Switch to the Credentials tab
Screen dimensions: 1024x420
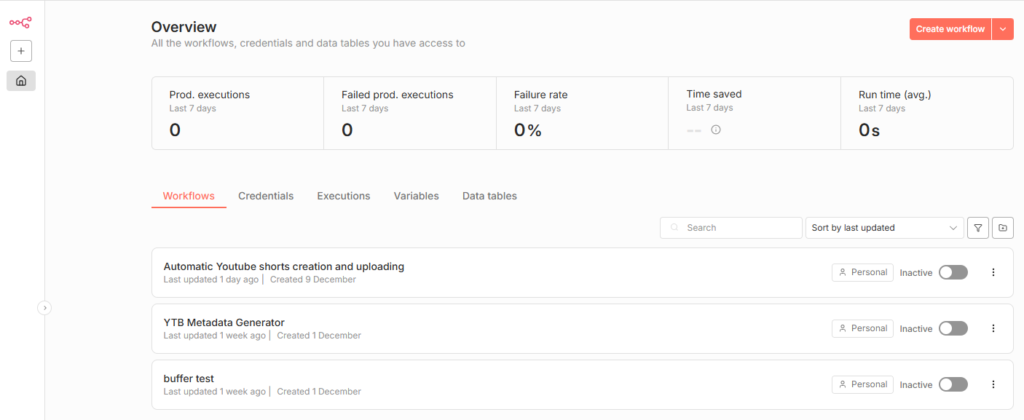pyautogui.click(x=266, y=196)
